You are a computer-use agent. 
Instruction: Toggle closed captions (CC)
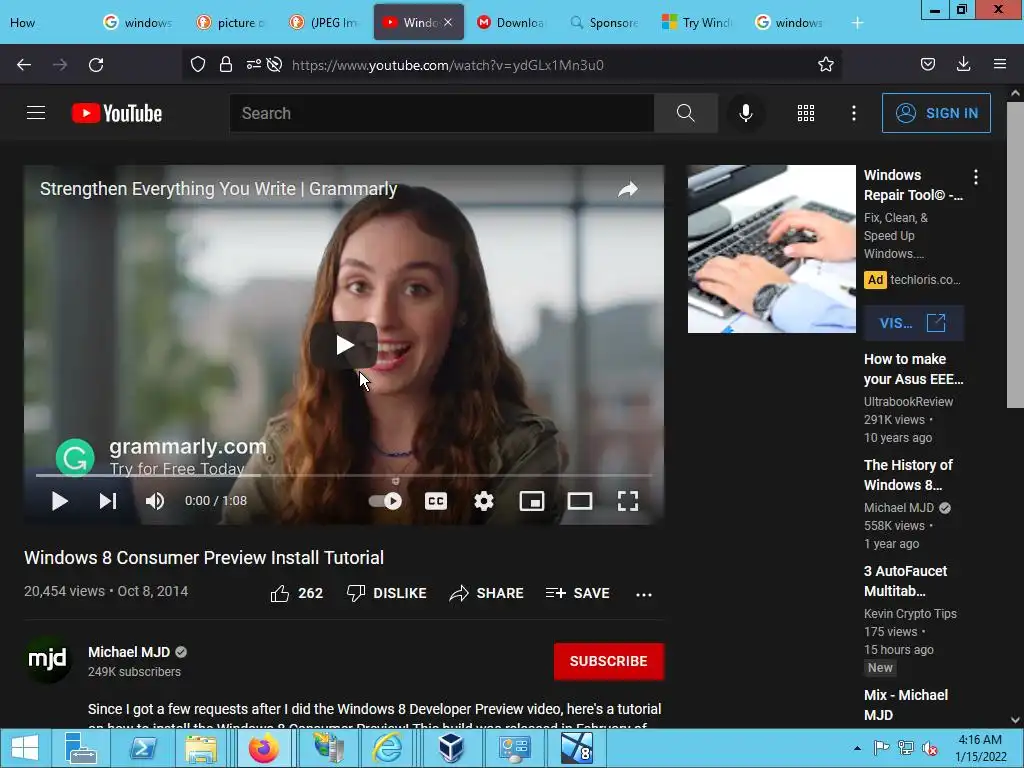pyautogui.click(x=436, y=501)
